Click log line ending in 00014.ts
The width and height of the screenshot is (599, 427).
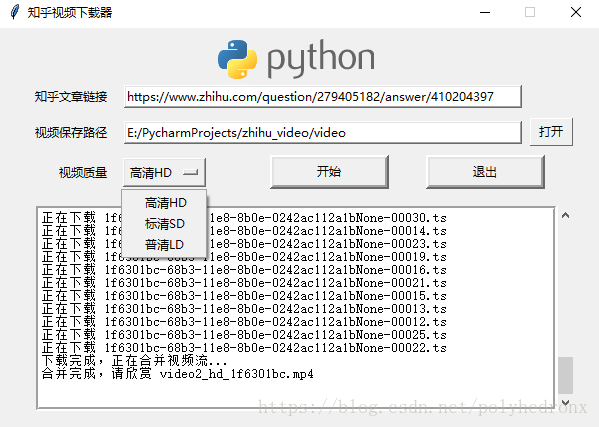pos(244,231)
